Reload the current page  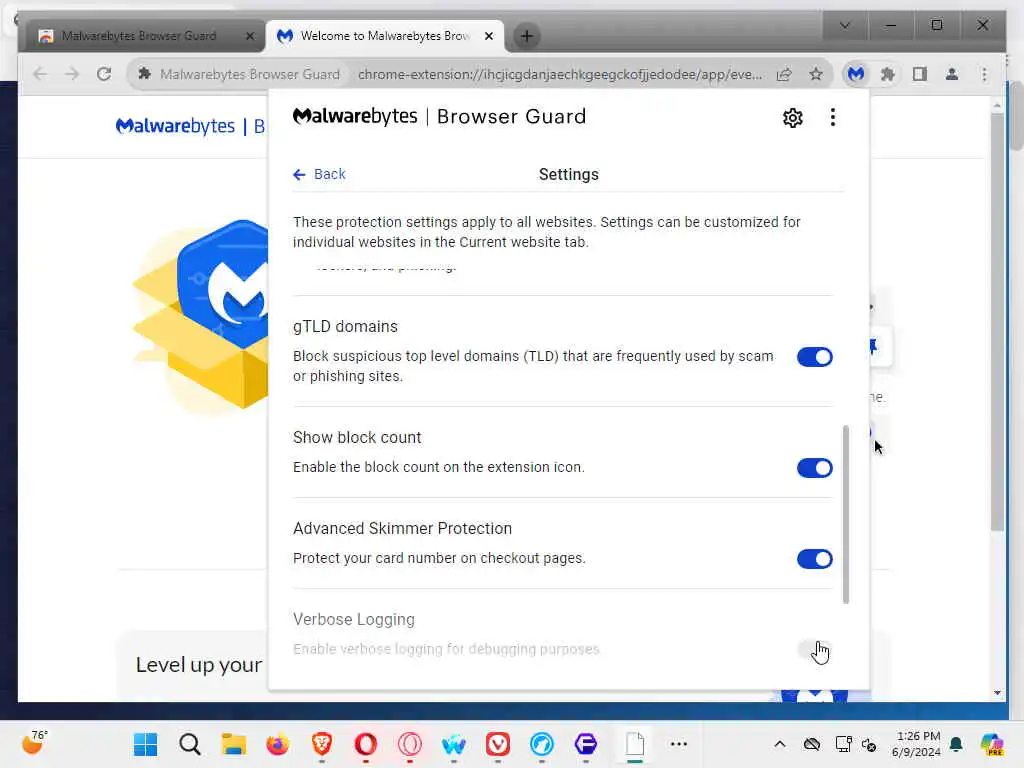point(104,74)
